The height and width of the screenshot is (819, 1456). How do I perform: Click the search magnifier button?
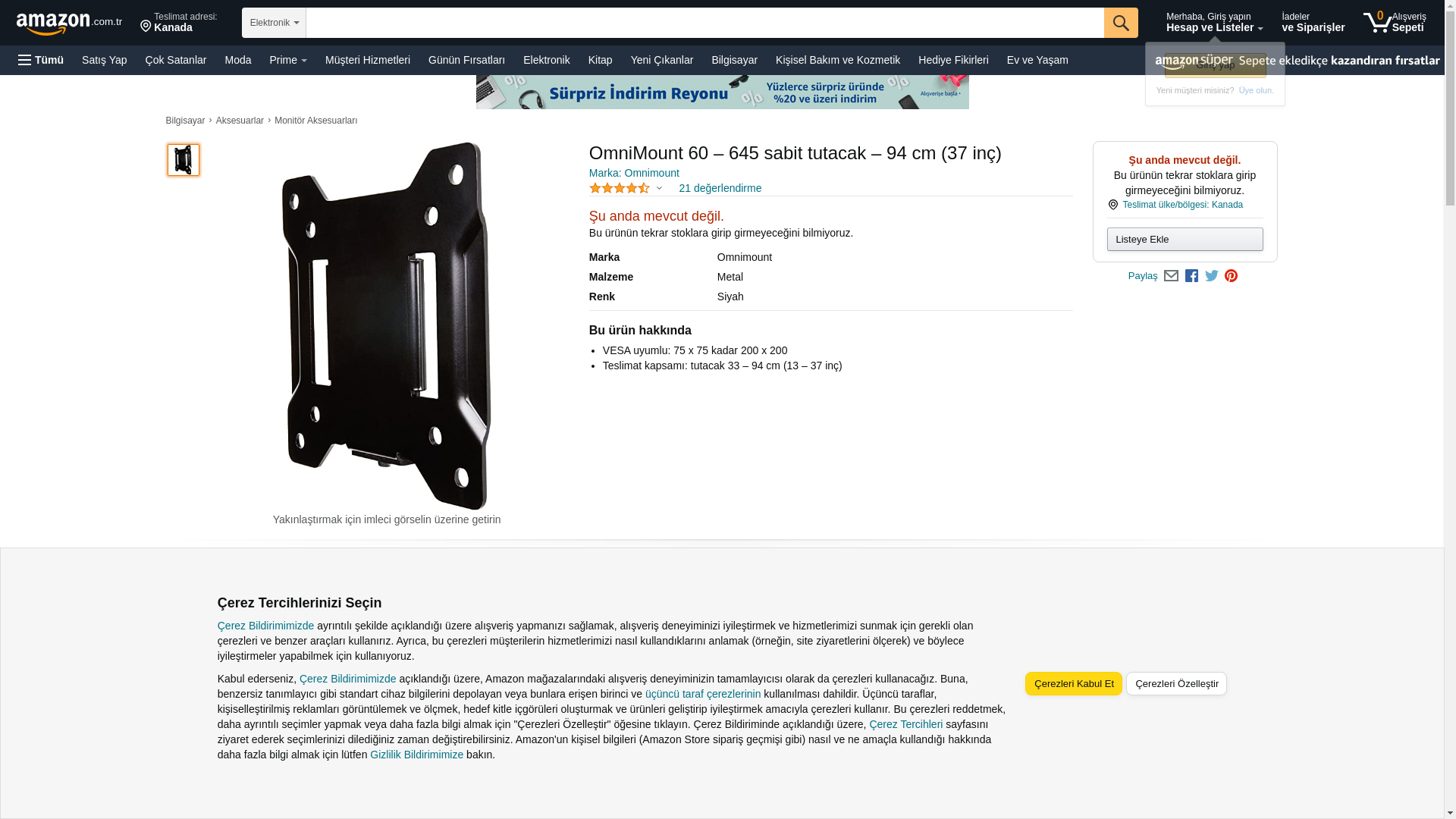[1120, 23]
